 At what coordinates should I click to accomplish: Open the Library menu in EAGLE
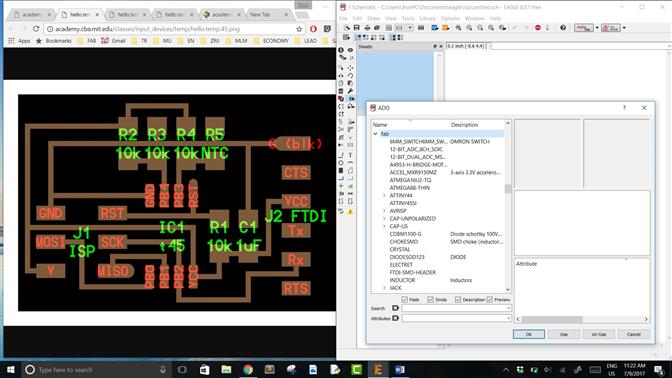point(427,18)
